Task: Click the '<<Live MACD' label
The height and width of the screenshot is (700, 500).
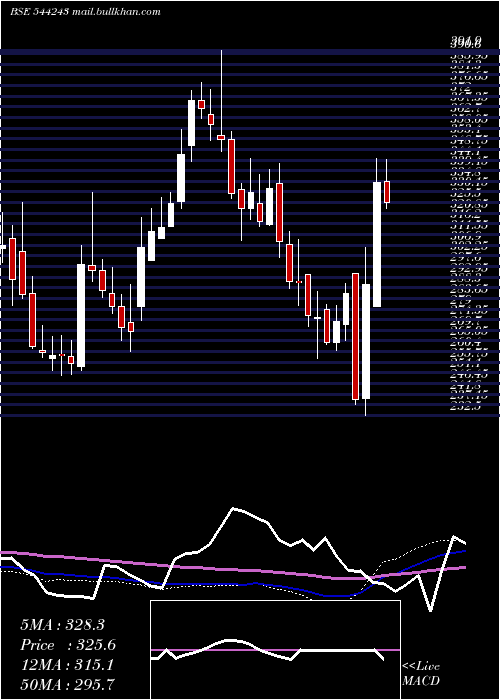Action: 421,674
